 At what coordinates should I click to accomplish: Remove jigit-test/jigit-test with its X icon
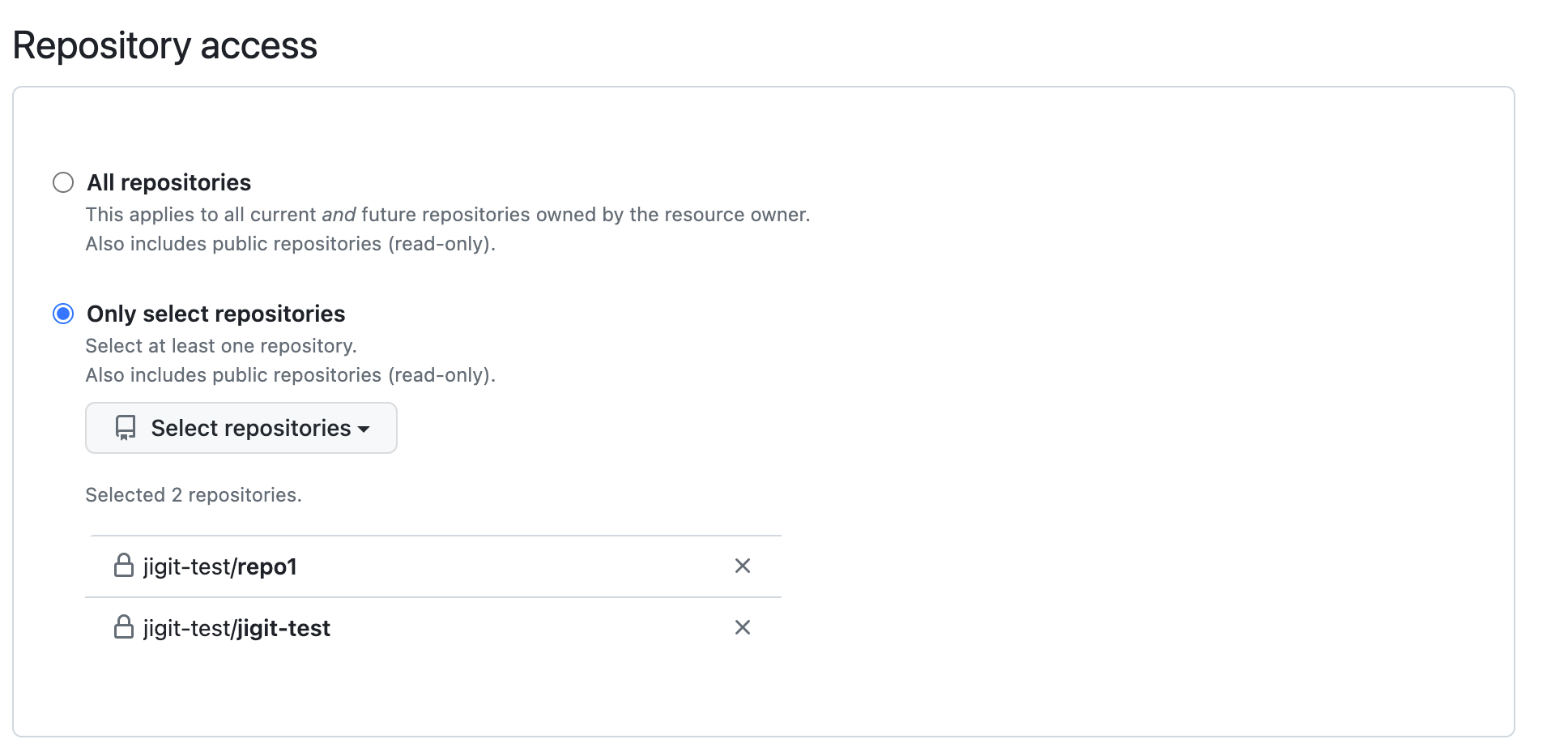coord(742,627)
